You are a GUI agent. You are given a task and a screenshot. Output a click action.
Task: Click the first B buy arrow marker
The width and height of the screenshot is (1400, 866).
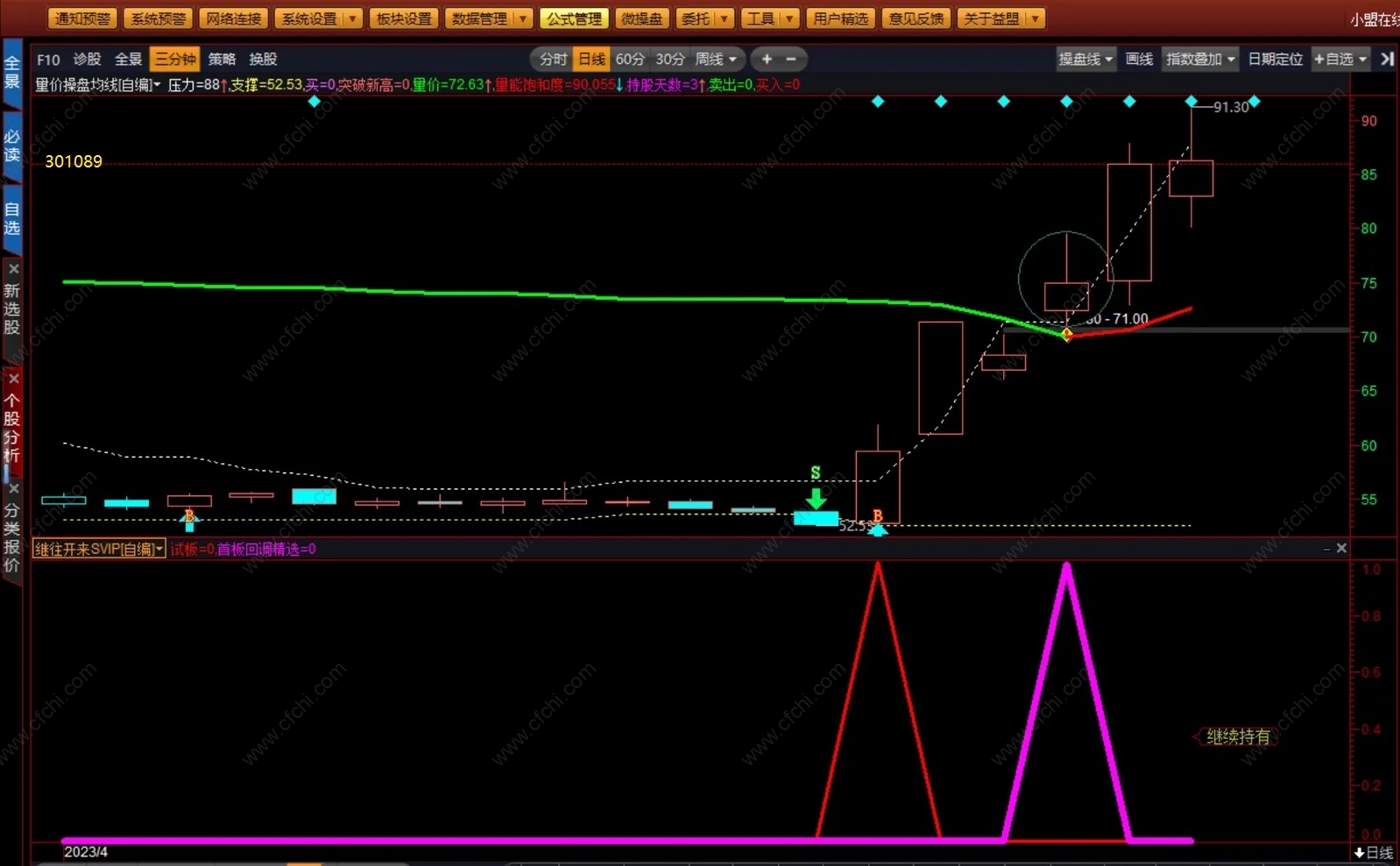point(189,521)
